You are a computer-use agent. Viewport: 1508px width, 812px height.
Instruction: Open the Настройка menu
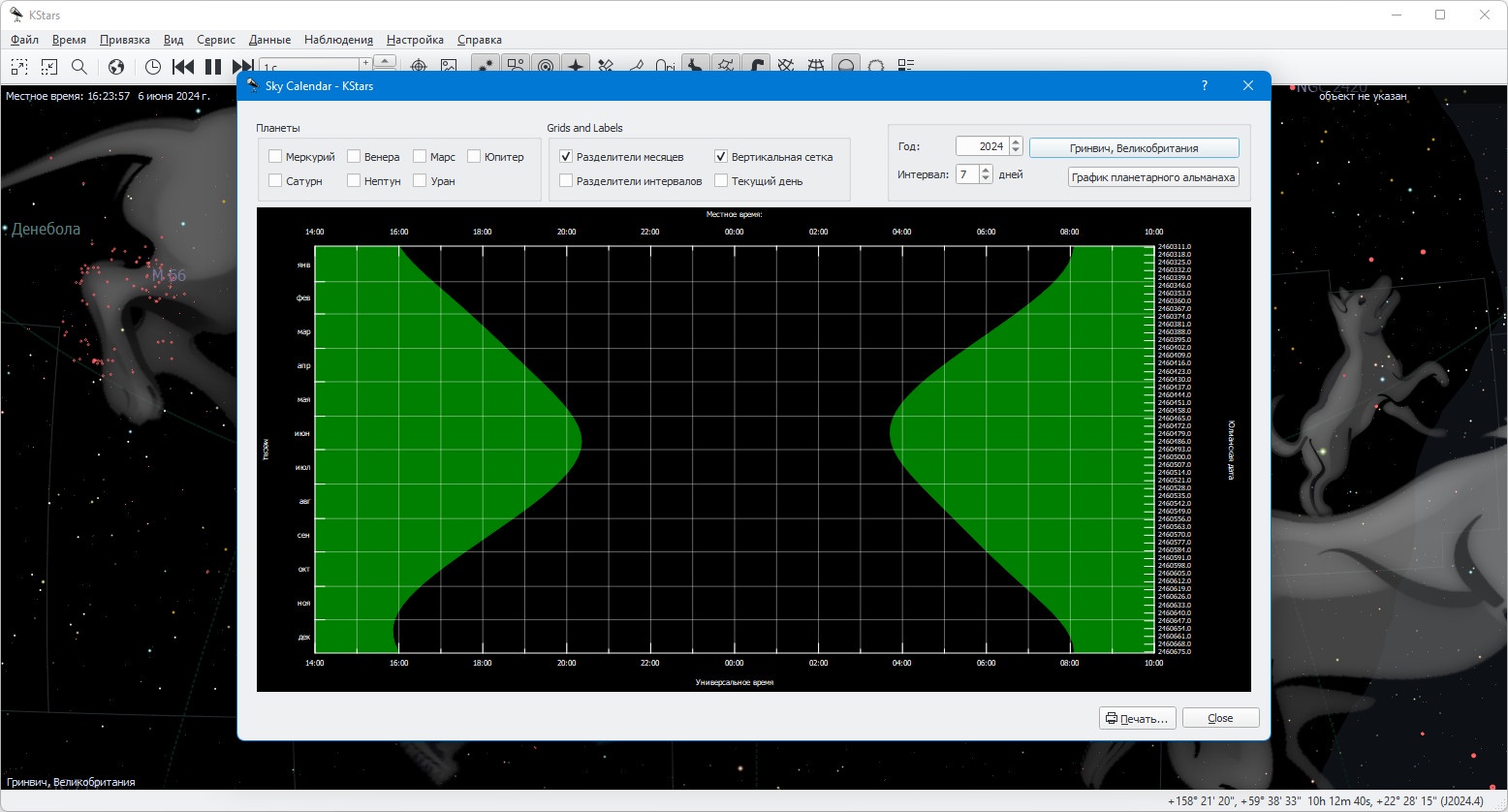tap(415, 40)
